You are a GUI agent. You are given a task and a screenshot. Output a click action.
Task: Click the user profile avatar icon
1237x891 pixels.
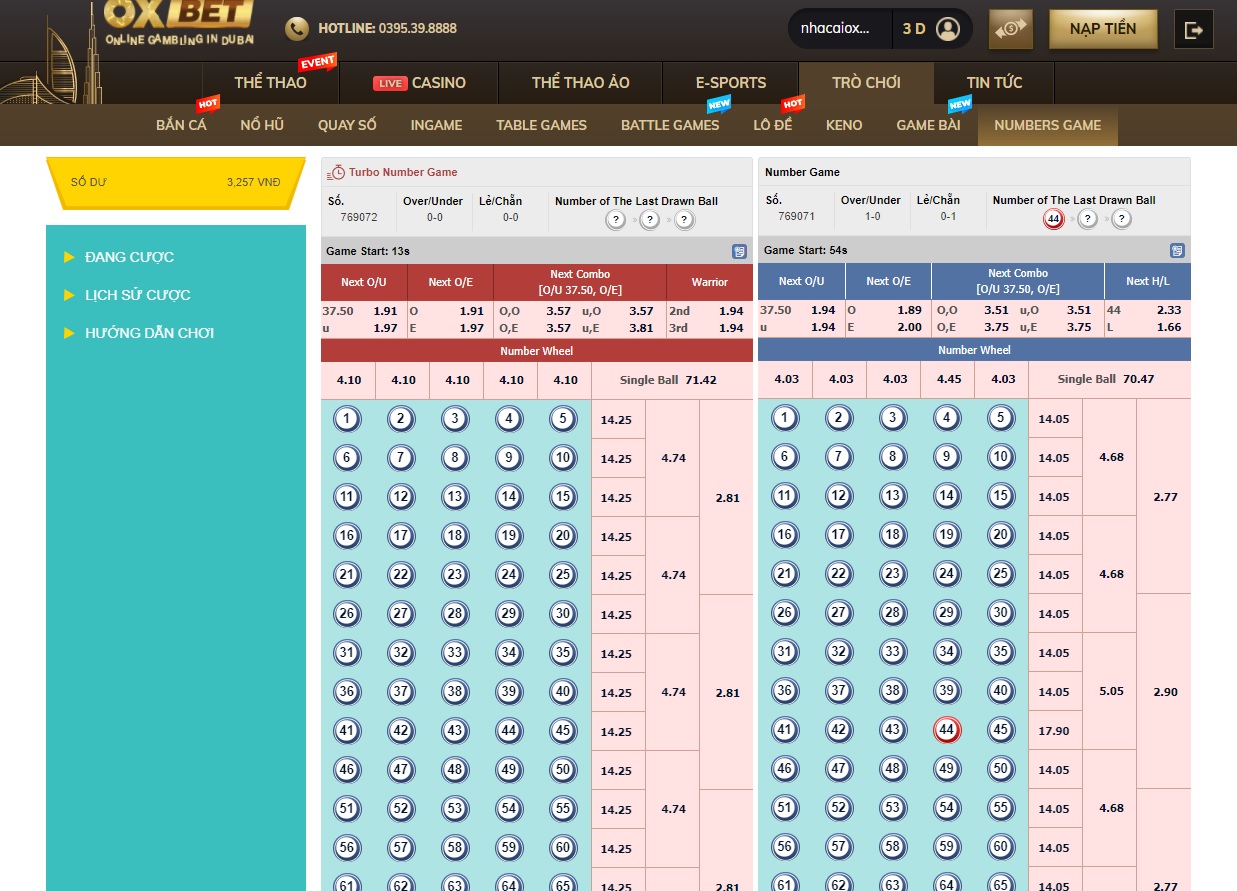pos(947,29)
